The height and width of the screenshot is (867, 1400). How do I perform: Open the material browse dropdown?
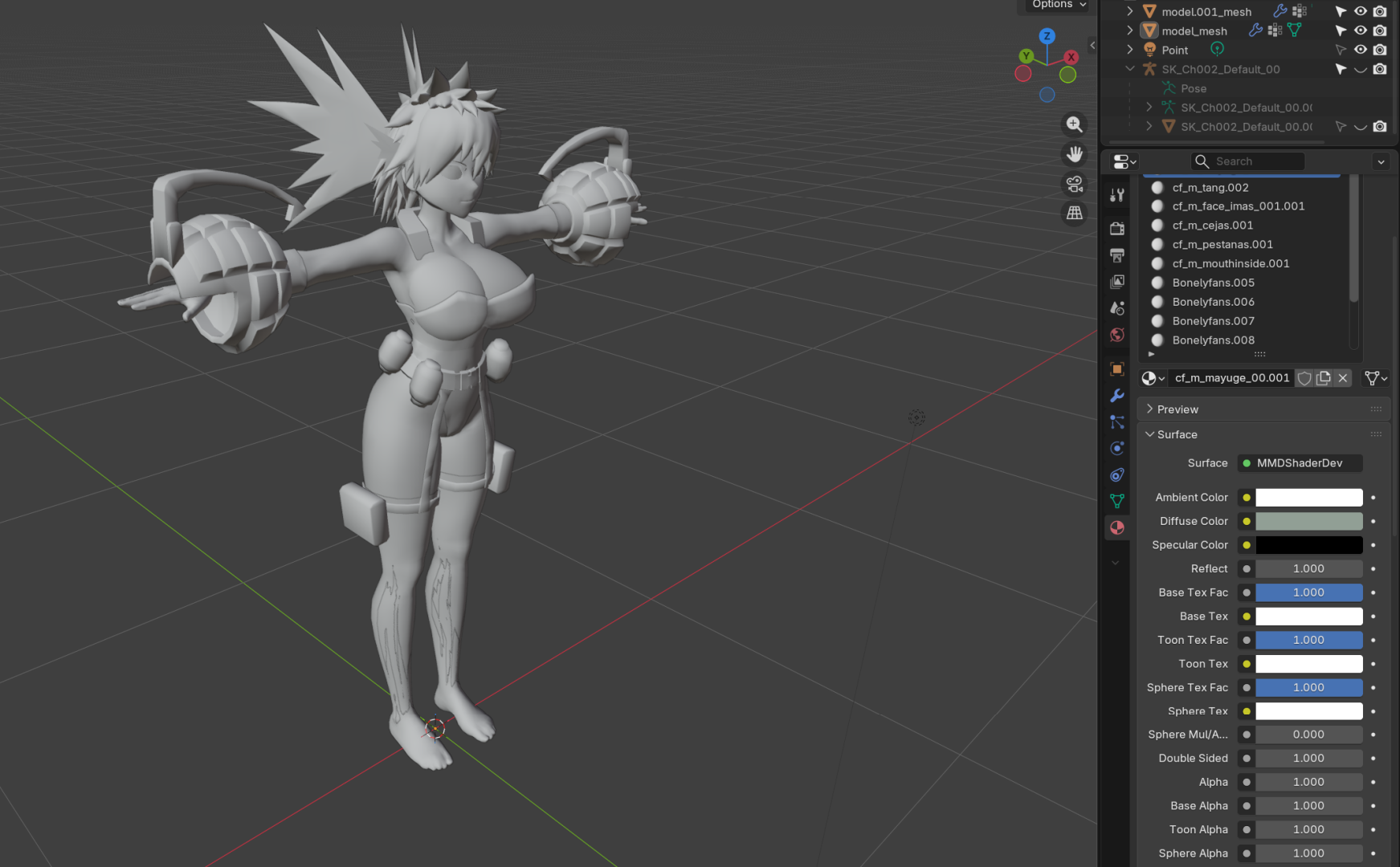coord(1153,378)
